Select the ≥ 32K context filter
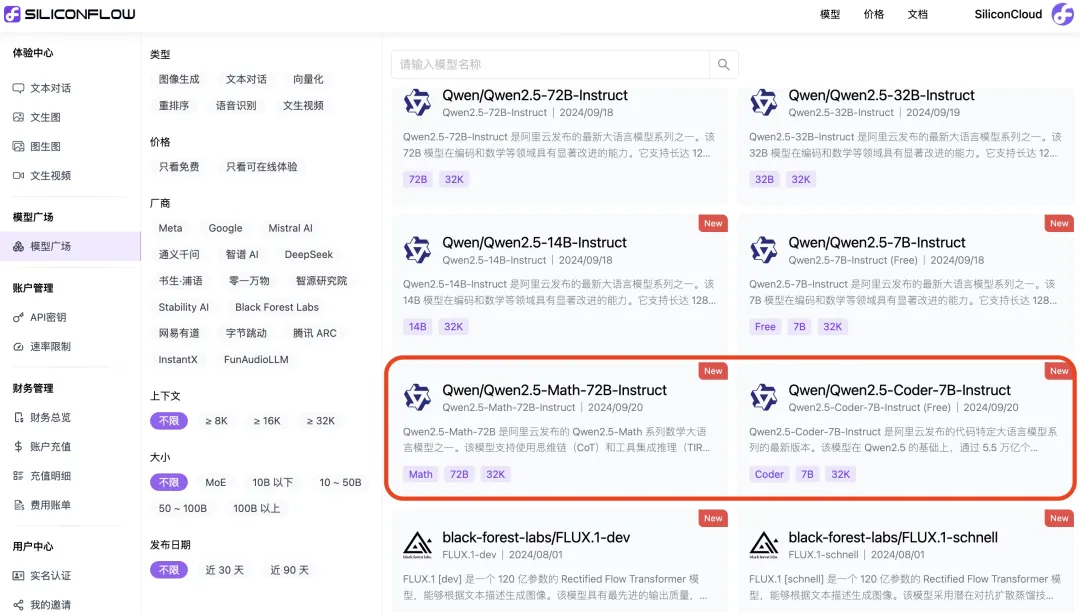Screen dimensions: 1080x615 pos(320,421)
